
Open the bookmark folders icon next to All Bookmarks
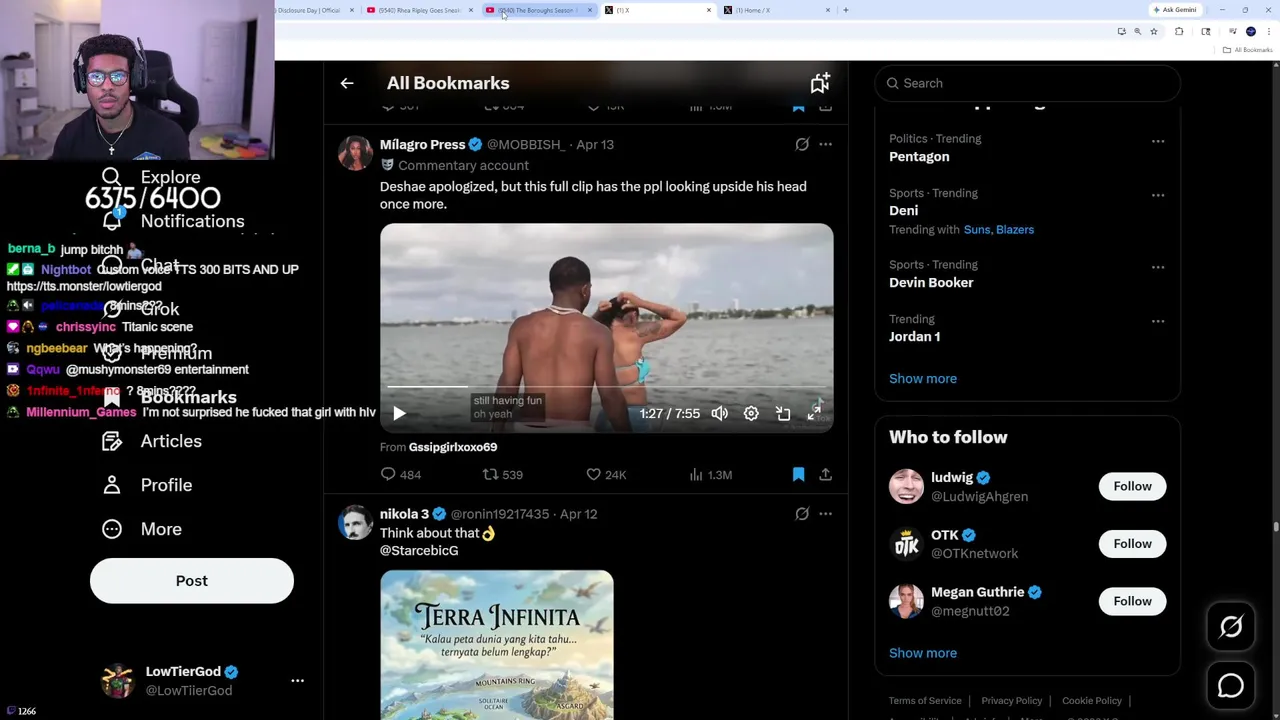click(820, 83)
